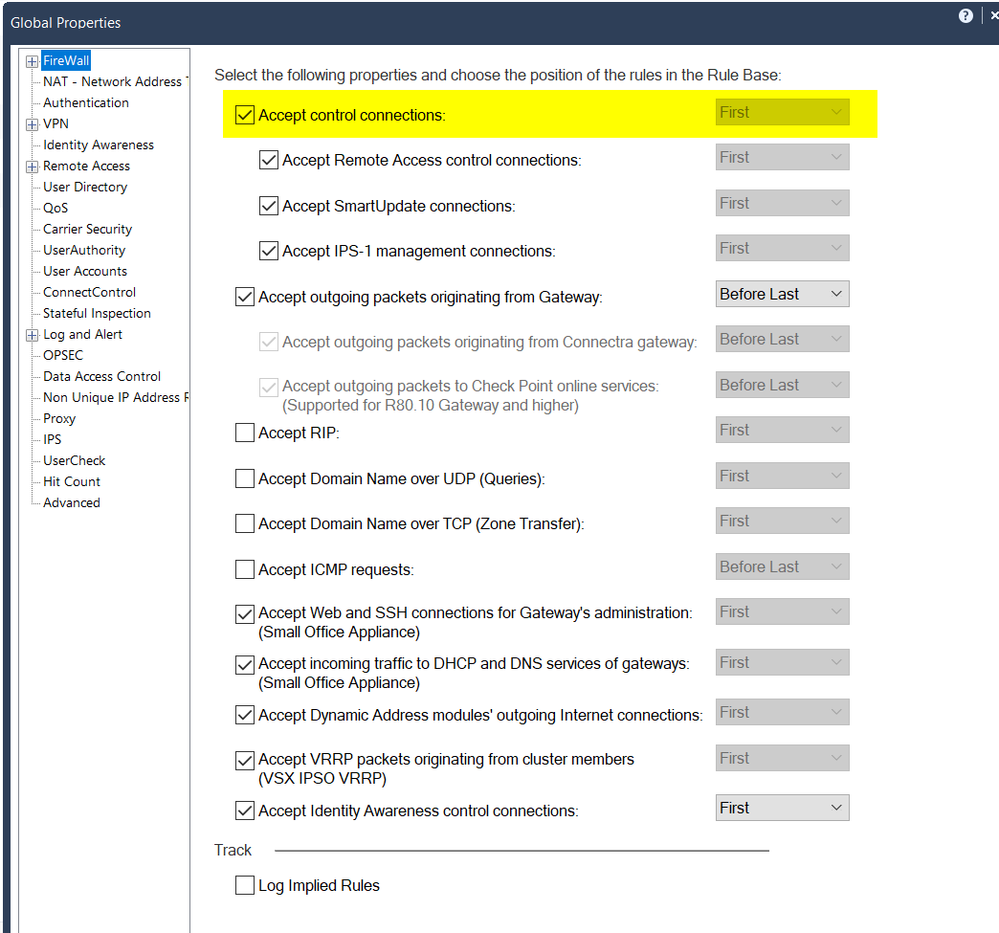This screenshot has height=933, width=999.
Task: Open position dropdown for SmartUpdate connections
Action: click(x=782, y=203)
